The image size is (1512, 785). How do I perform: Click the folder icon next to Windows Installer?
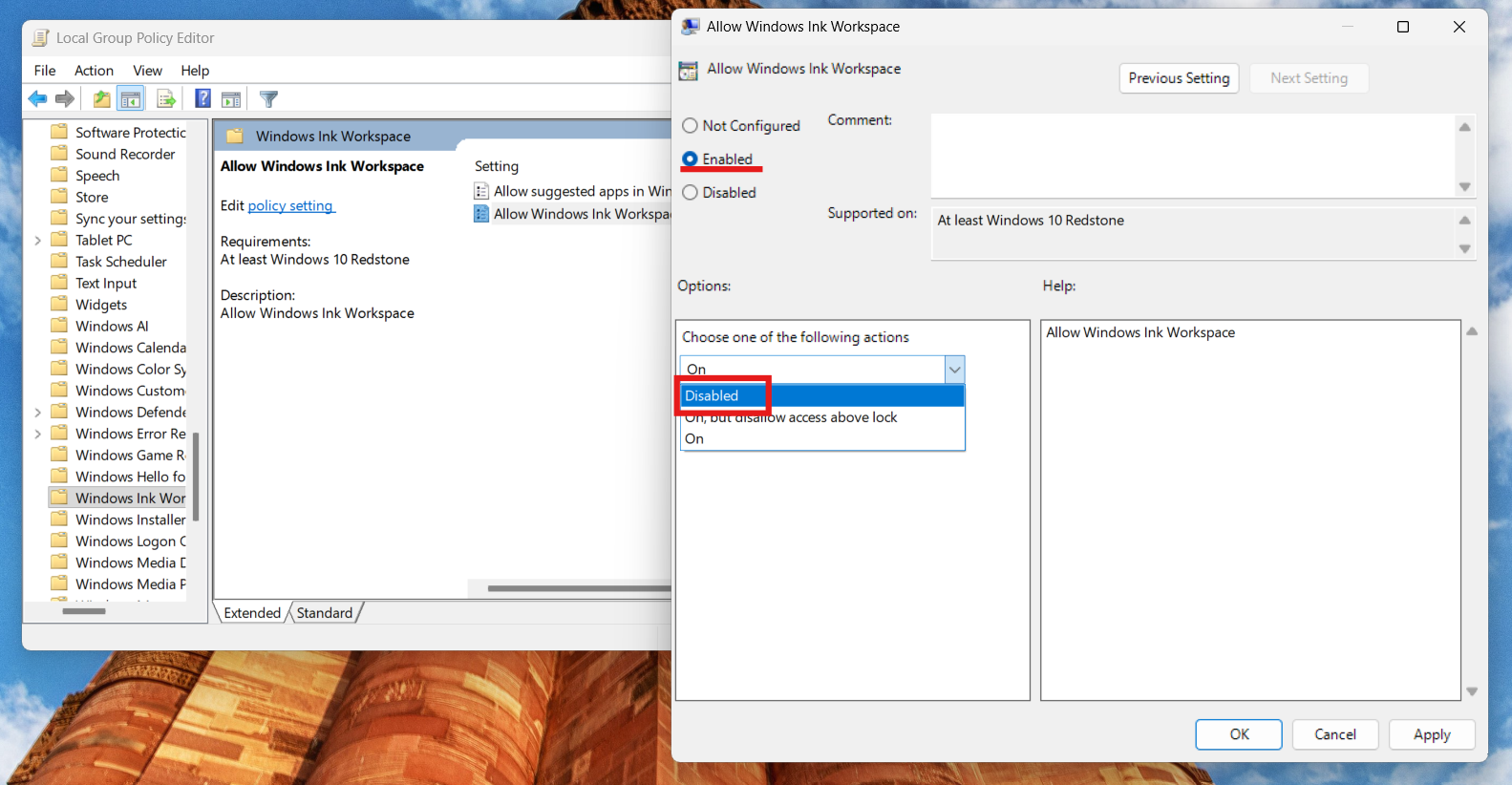point(59,520)
